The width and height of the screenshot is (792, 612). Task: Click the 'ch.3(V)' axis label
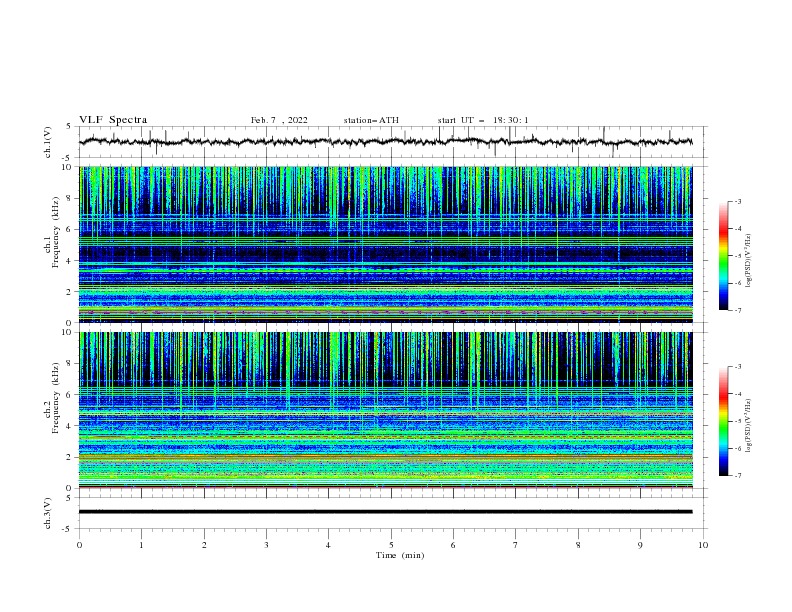click(x=48, y=513)
